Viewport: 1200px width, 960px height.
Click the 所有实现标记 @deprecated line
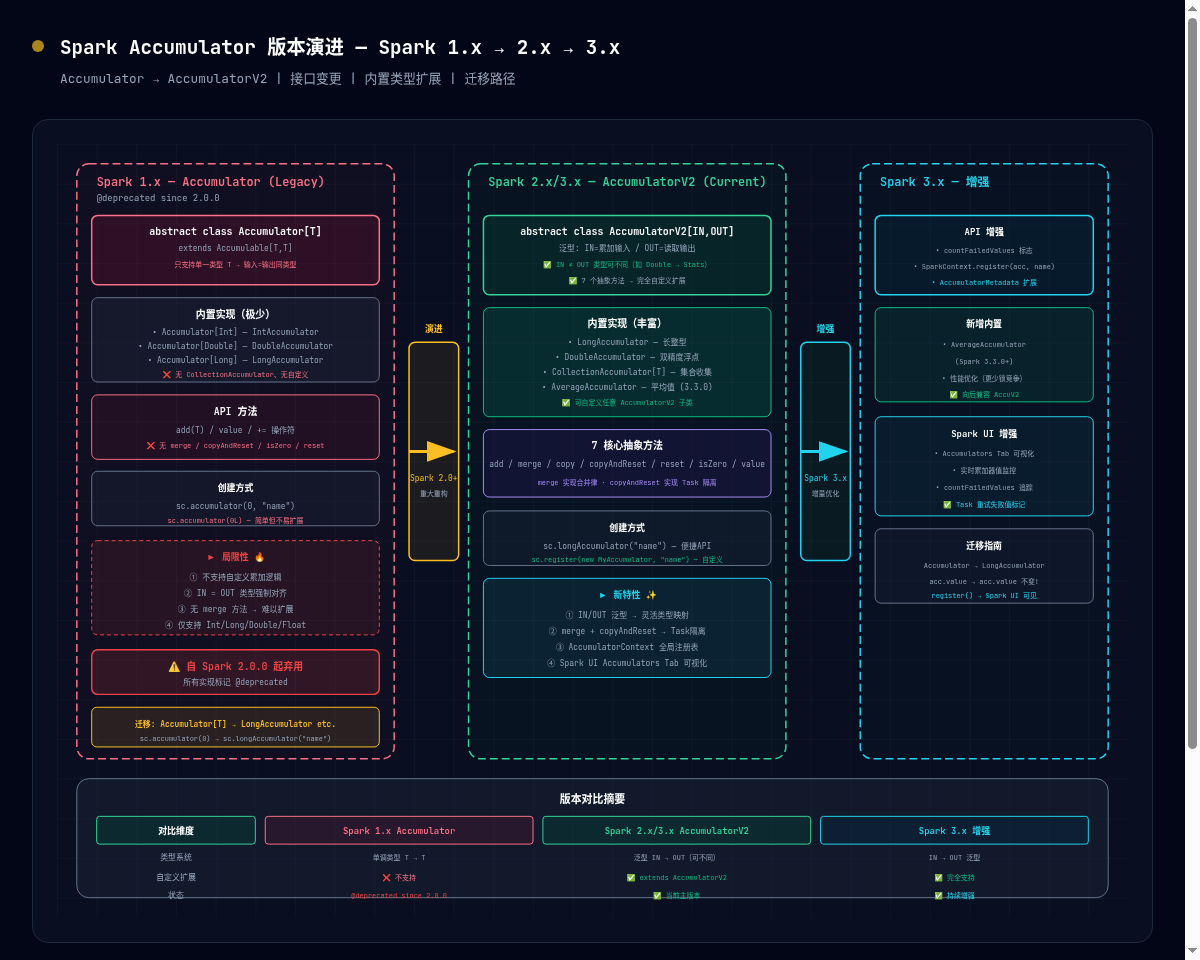[x=235, y=682]
